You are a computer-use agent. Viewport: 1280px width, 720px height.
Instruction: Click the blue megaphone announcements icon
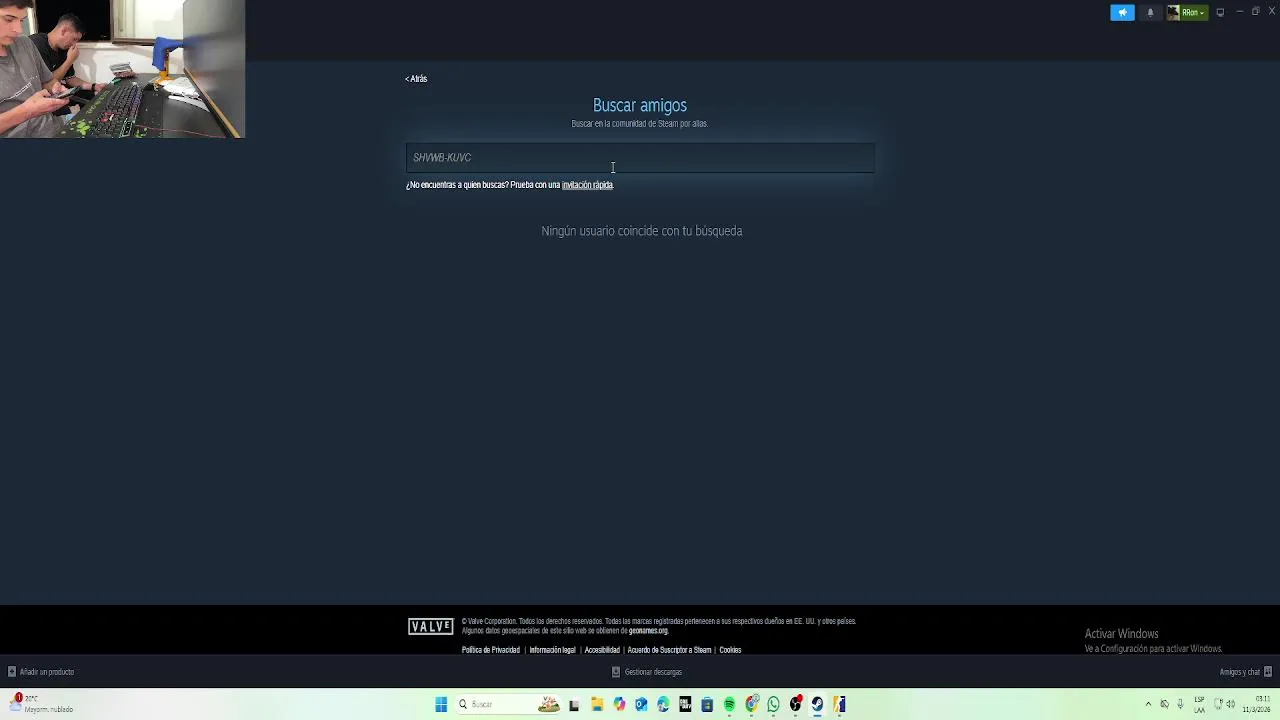click(1123, 12)
